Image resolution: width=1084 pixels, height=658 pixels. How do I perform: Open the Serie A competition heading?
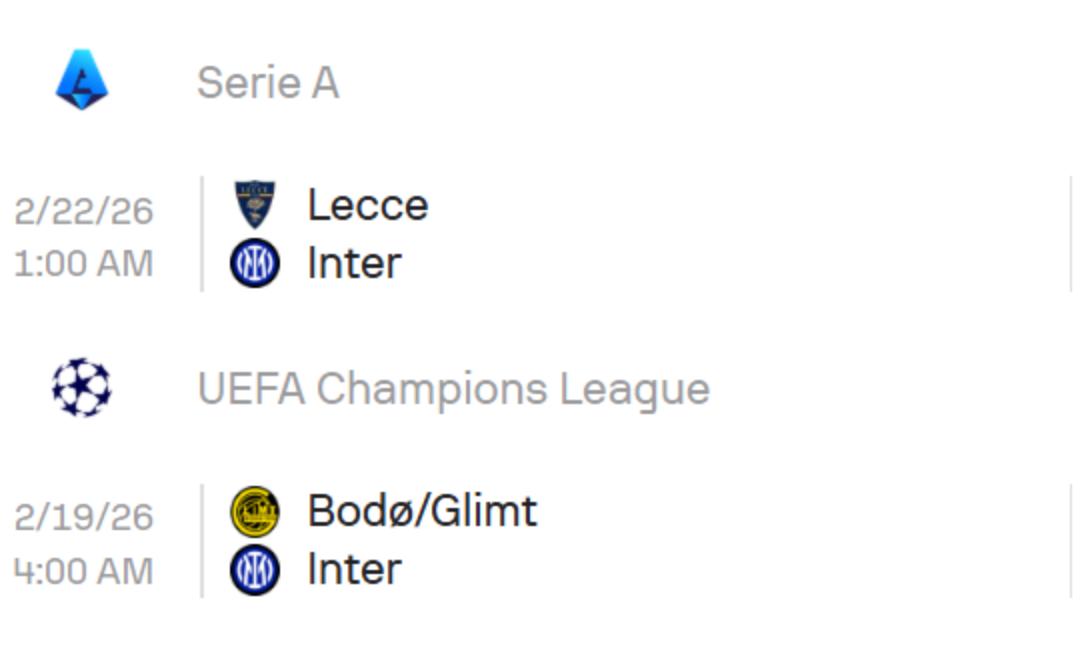pos(267,82)
